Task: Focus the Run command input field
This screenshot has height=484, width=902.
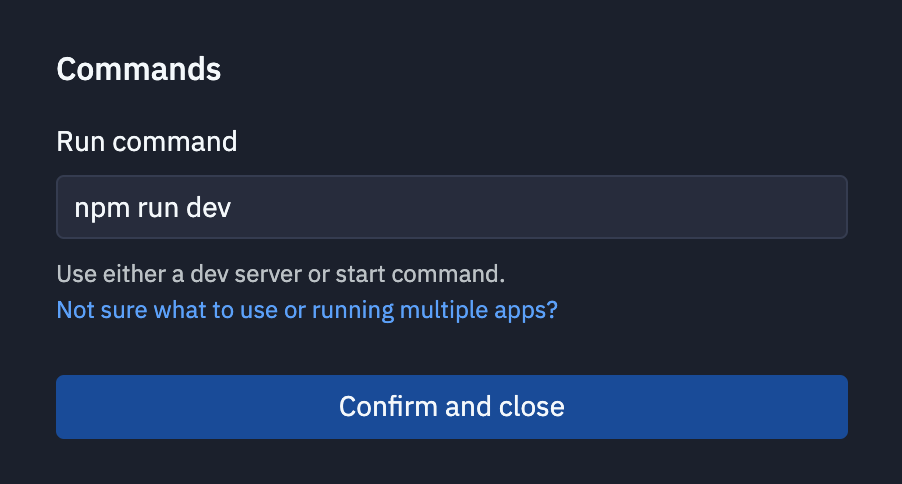Action: pyautogui.click(x=452, y=207)
